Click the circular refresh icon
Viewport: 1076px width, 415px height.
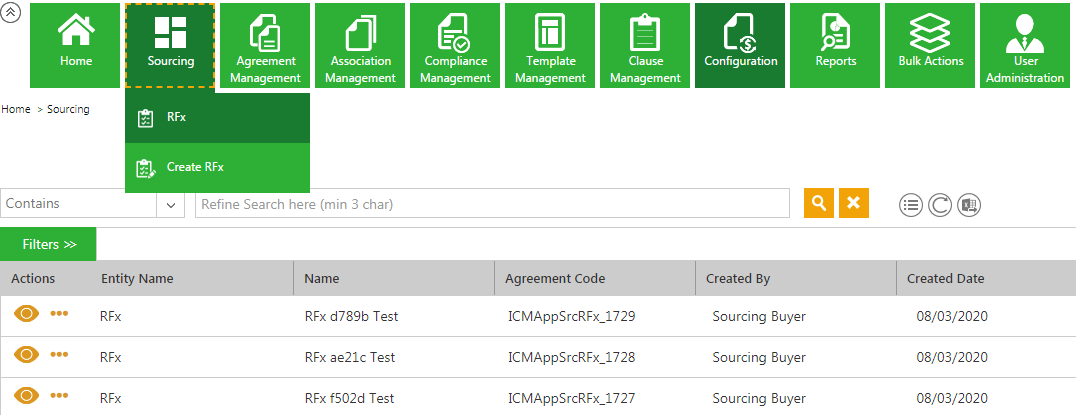939,205
